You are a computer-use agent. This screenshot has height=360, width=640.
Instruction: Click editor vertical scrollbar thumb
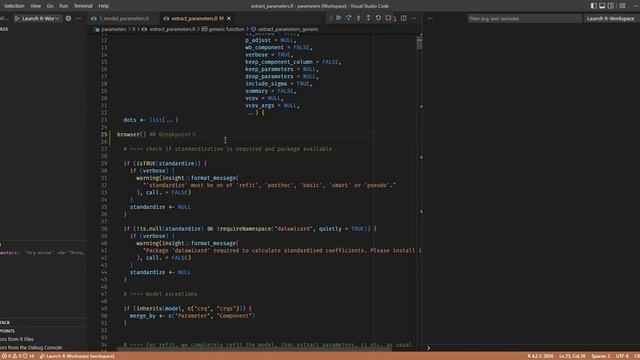pyautogui.click(x=419, y=43)
